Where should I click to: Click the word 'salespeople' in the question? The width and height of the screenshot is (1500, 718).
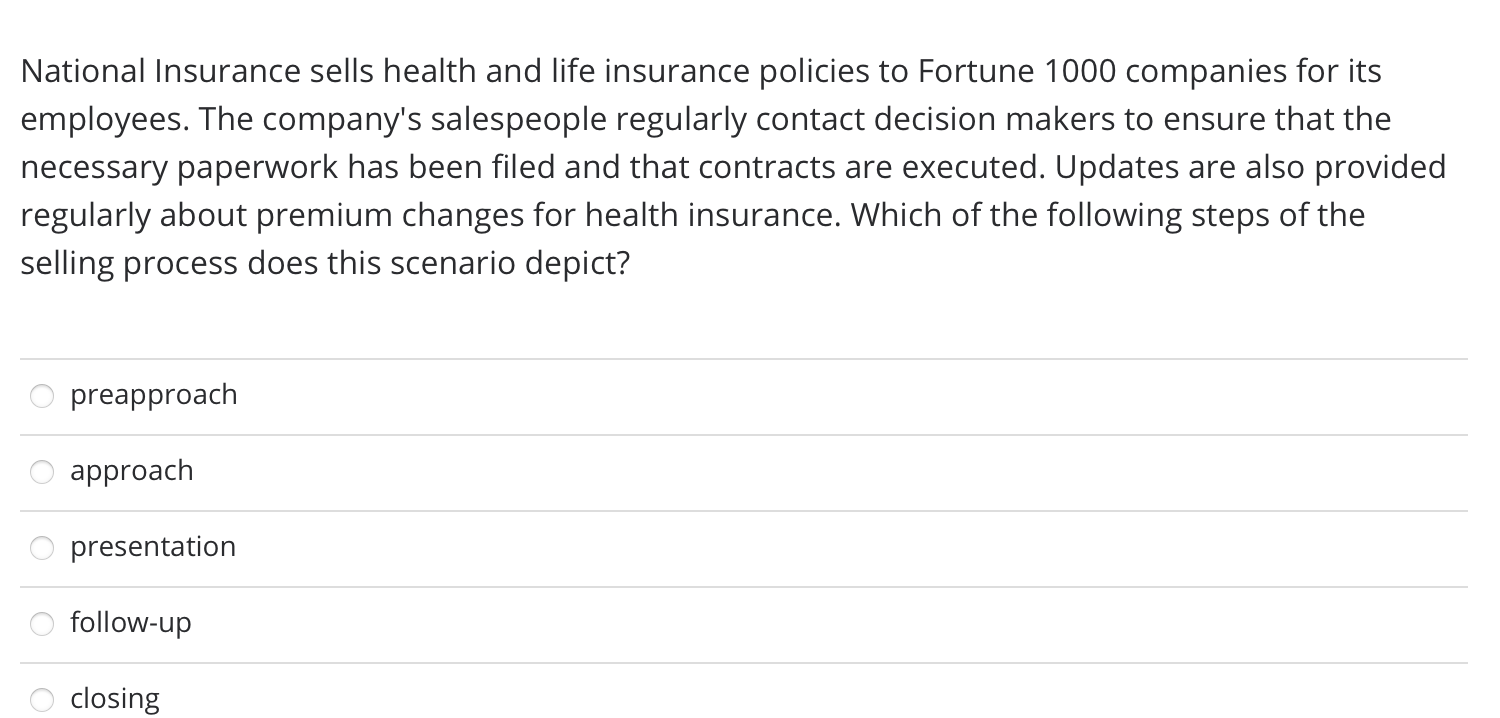click(x=519, y=120)
